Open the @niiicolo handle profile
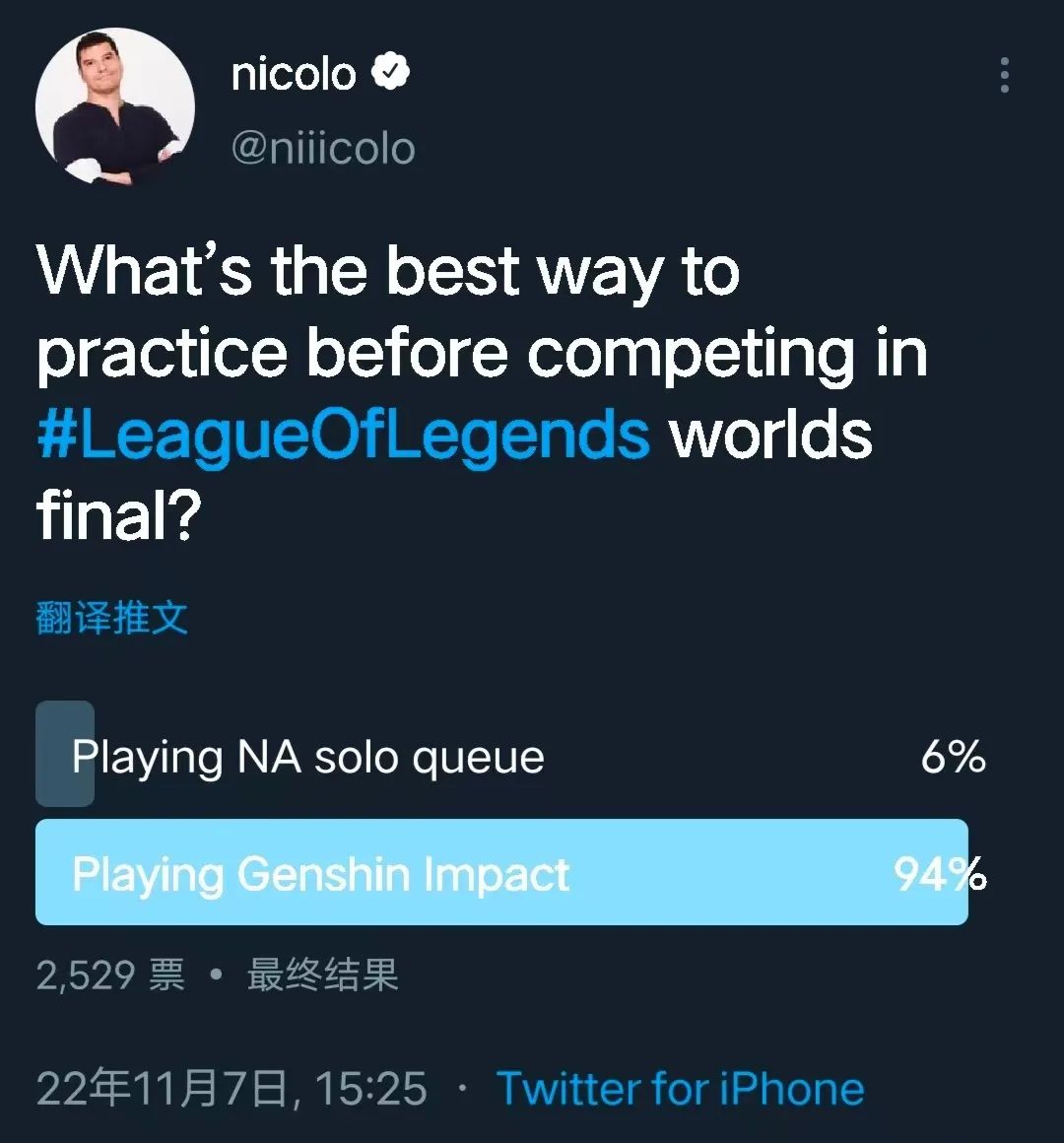 coord(322,149)
